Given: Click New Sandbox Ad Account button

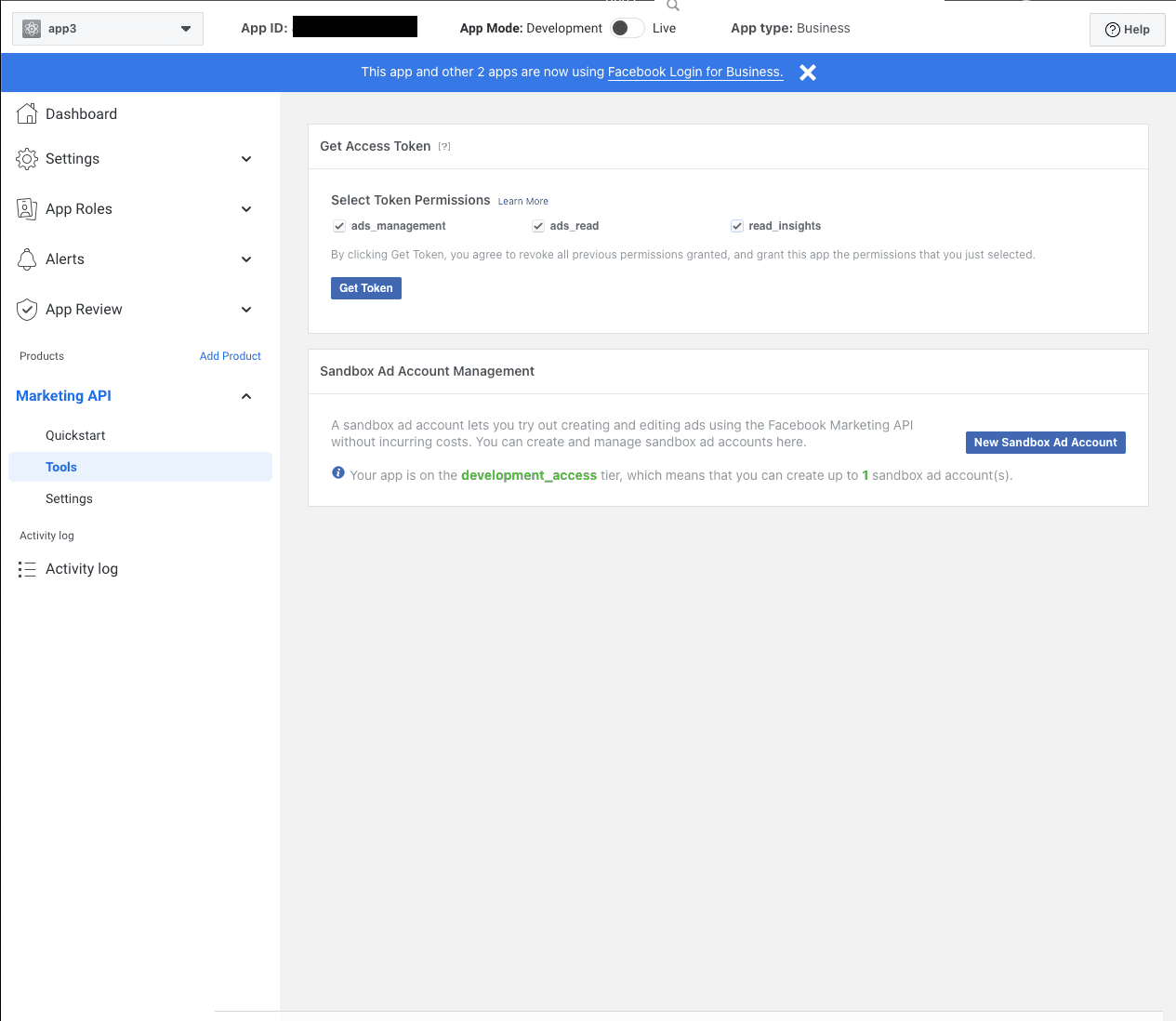Looking at the screenshot, I should 1046,443.
